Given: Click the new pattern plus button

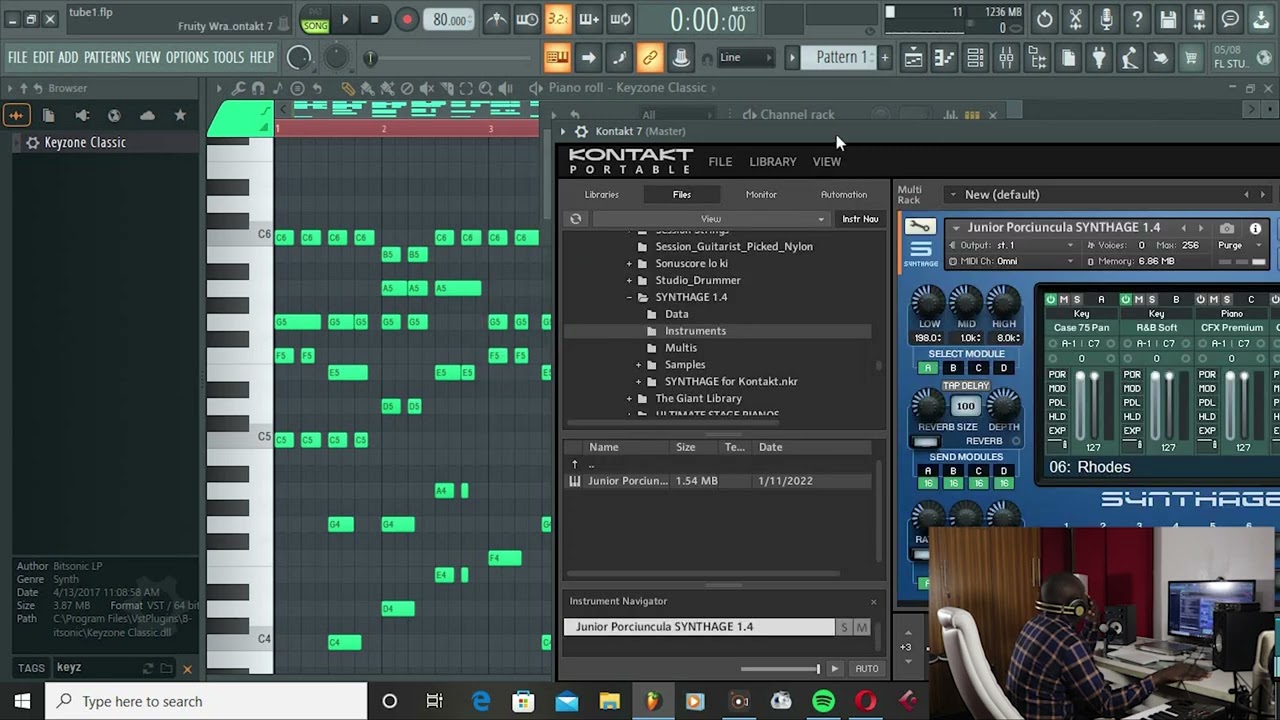Looking at the screenshot, I should (x=884, y=58).
